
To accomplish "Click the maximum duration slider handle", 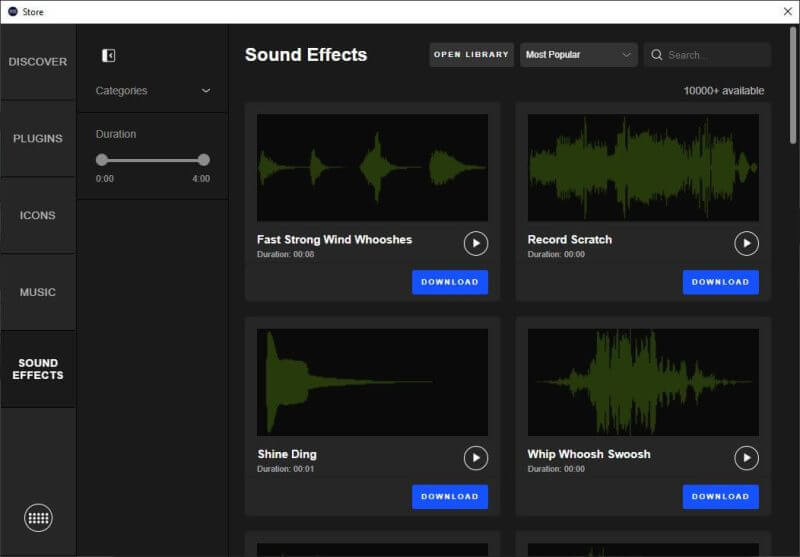I will tap(204, 160).
